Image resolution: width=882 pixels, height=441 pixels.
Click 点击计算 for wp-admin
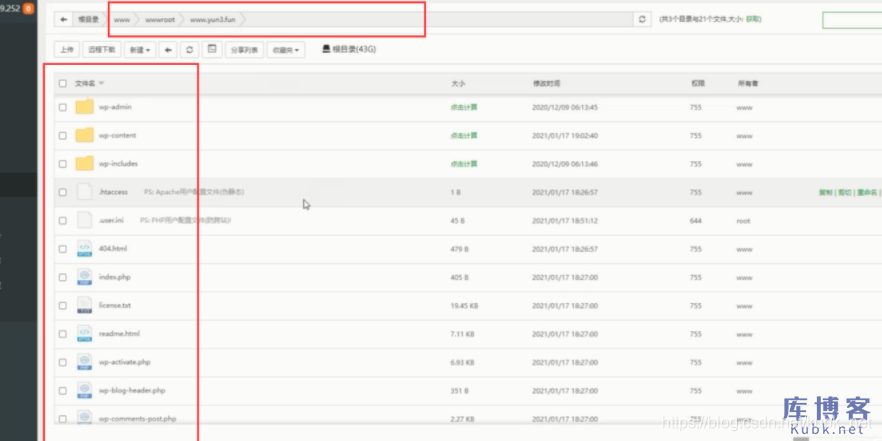coord(464,107)
